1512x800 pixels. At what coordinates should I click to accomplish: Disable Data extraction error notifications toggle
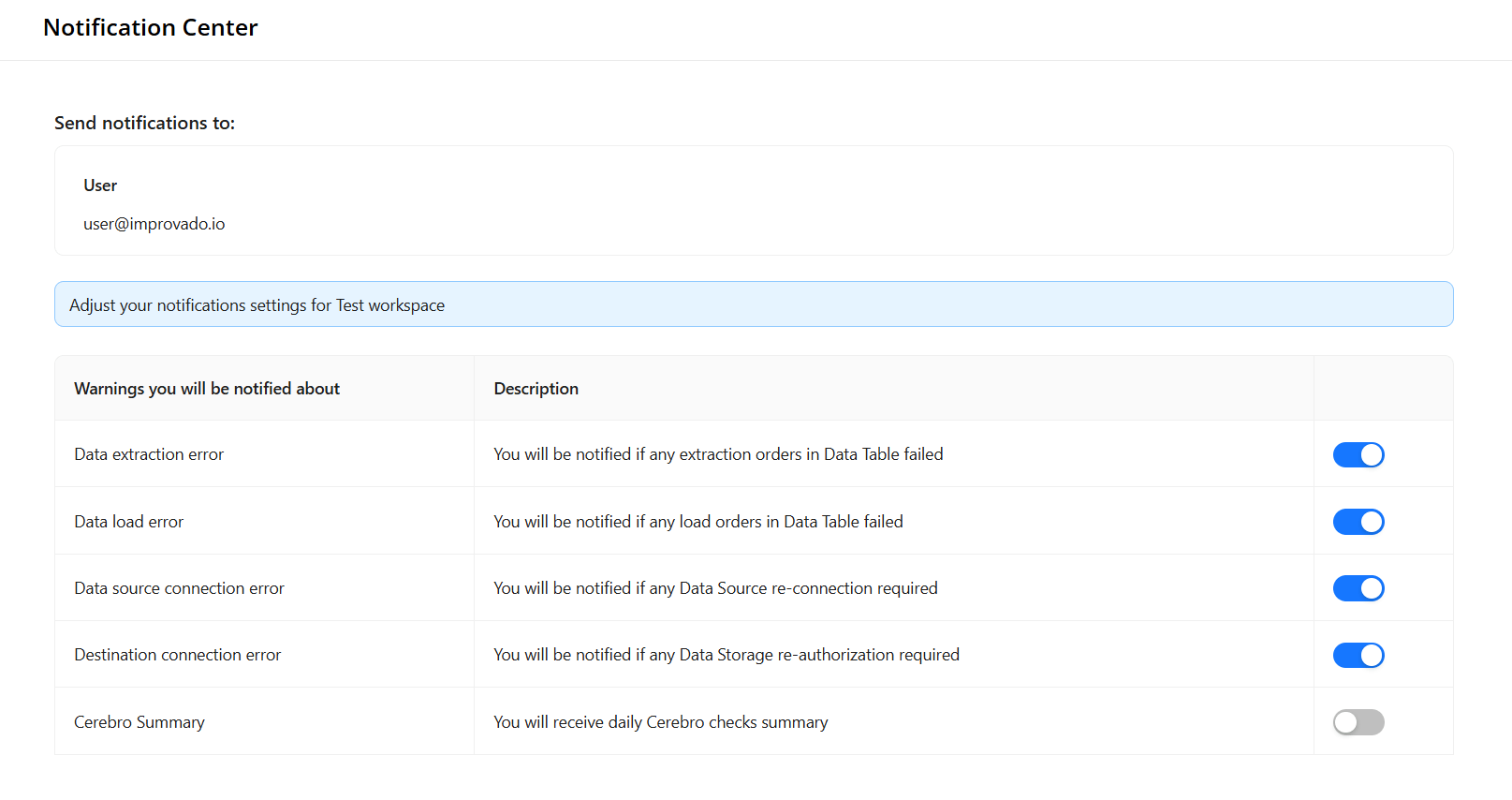[x=1358, y=454]
